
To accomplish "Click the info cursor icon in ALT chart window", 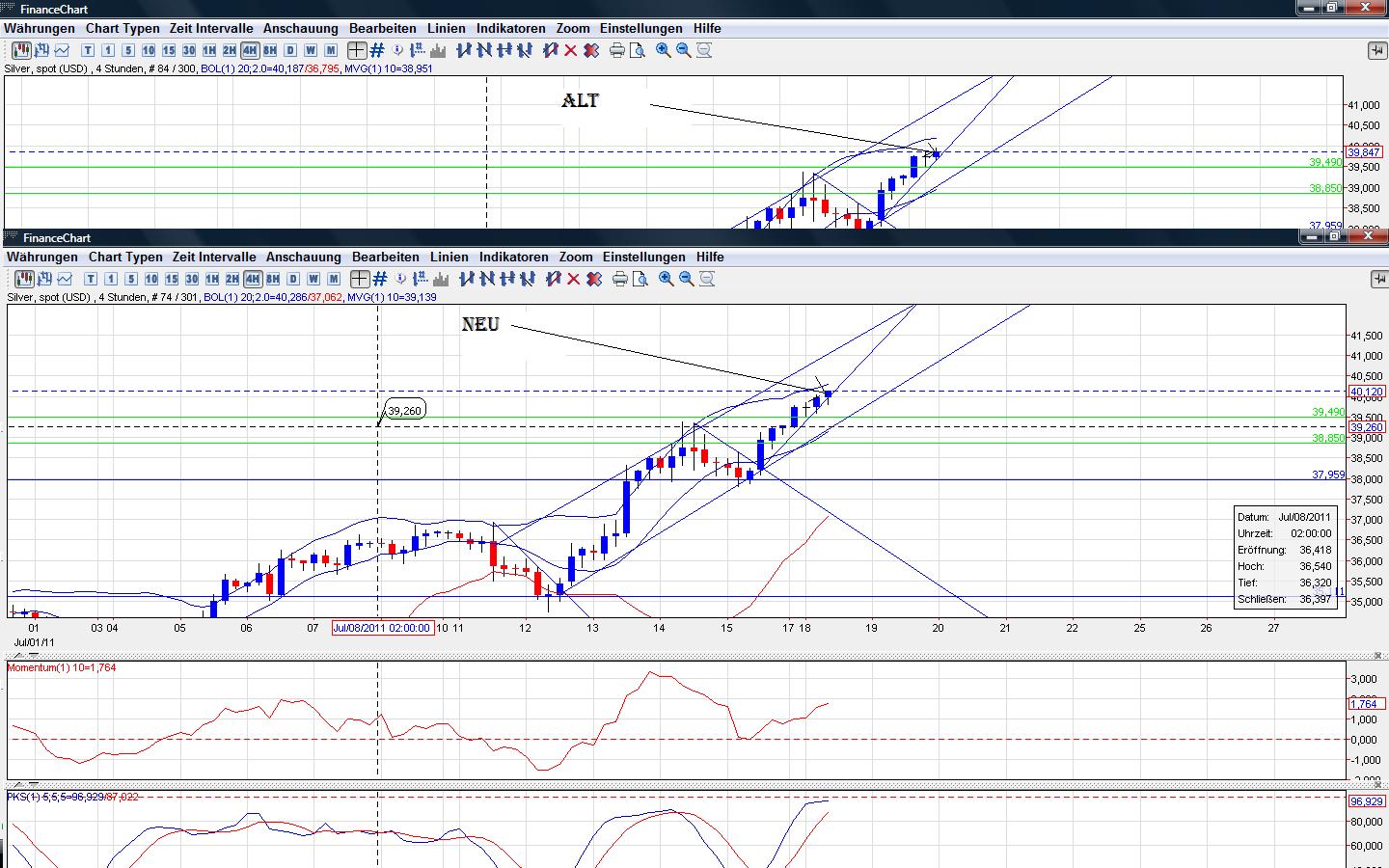I will [x=397, y=50].
